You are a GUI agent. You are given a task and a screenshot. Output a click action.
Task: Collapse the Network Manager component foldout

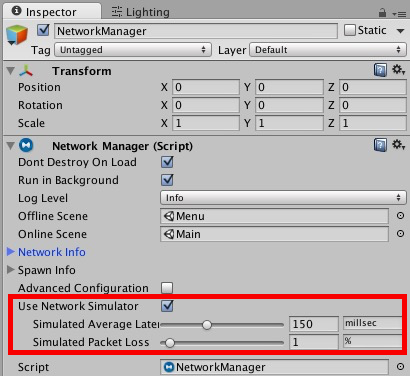pyautogui.click(x=11, y=146)
